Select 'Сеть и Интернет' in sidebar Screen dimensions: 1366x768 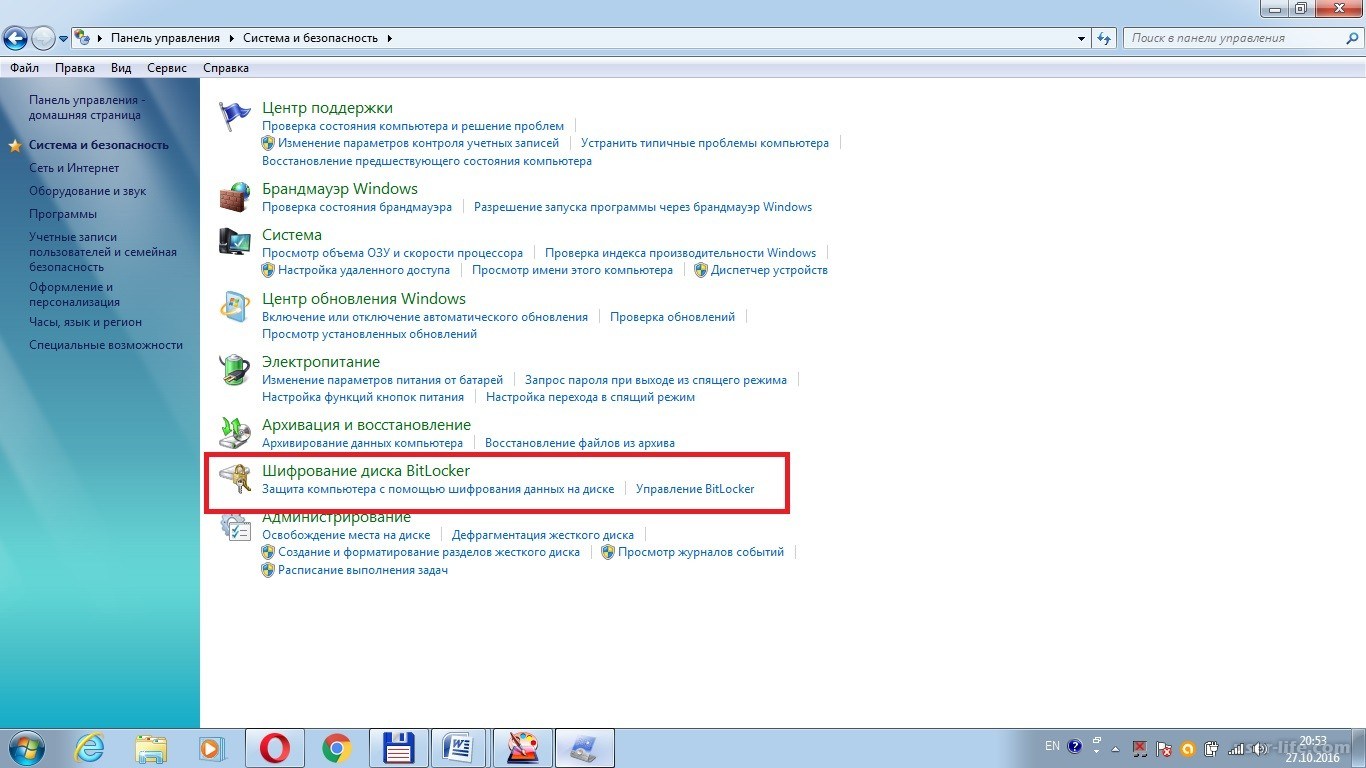[x=74, y=168]
